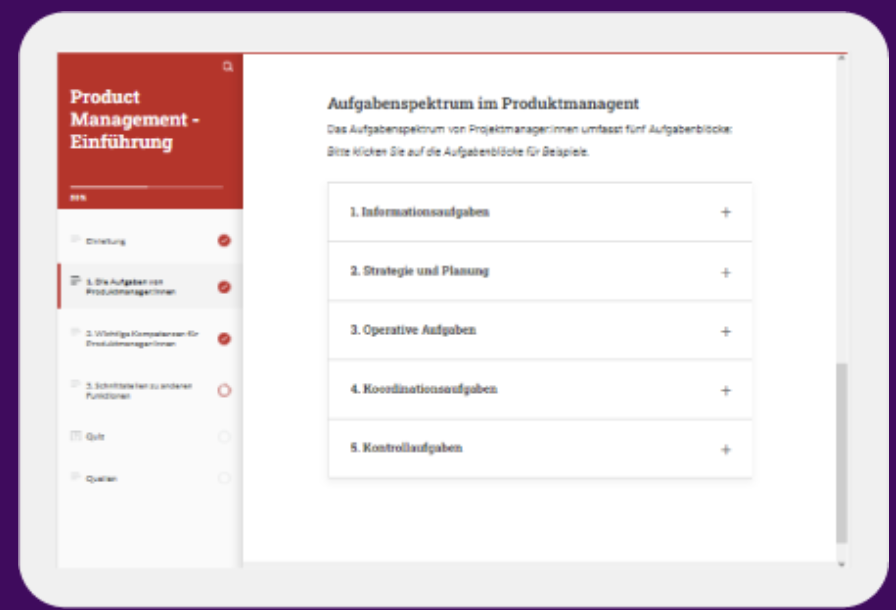The height and width of the screenshot is (610, 896).
Task: Click the Aufgabenspektrum im Produktmanagent heading
Action: pyautogui.click(x=483, y=103)
